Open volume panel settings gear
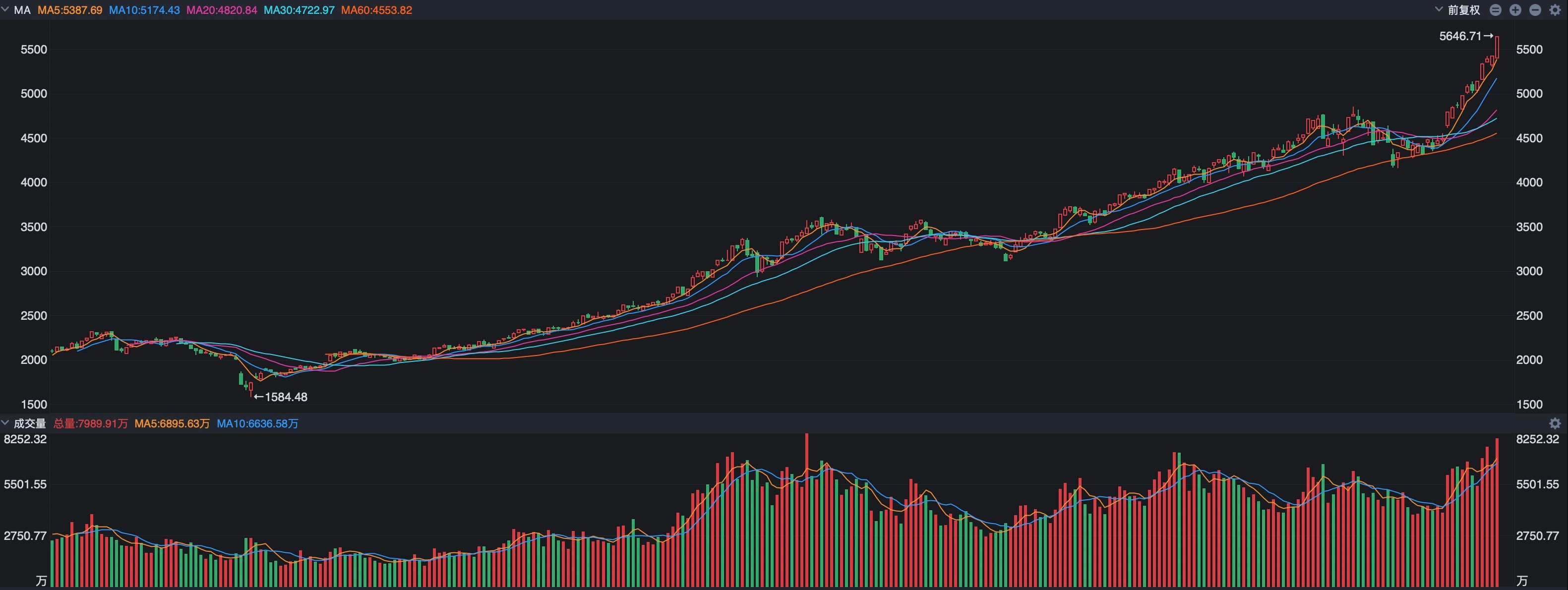The image size is (1568, 590). (1555, 423)
